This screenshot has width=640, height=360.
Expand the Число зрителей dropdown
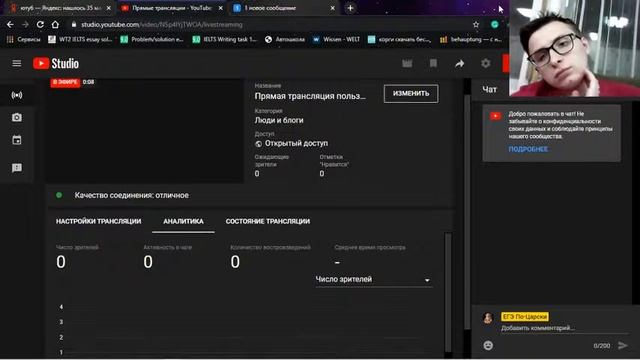373,280
